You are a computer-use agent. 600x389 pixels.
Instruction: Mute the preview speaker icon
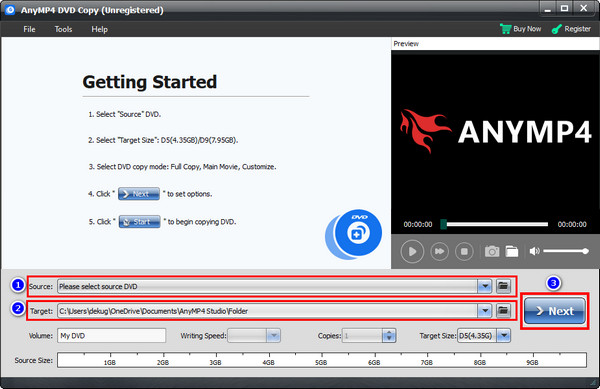(x=534, y=251)
